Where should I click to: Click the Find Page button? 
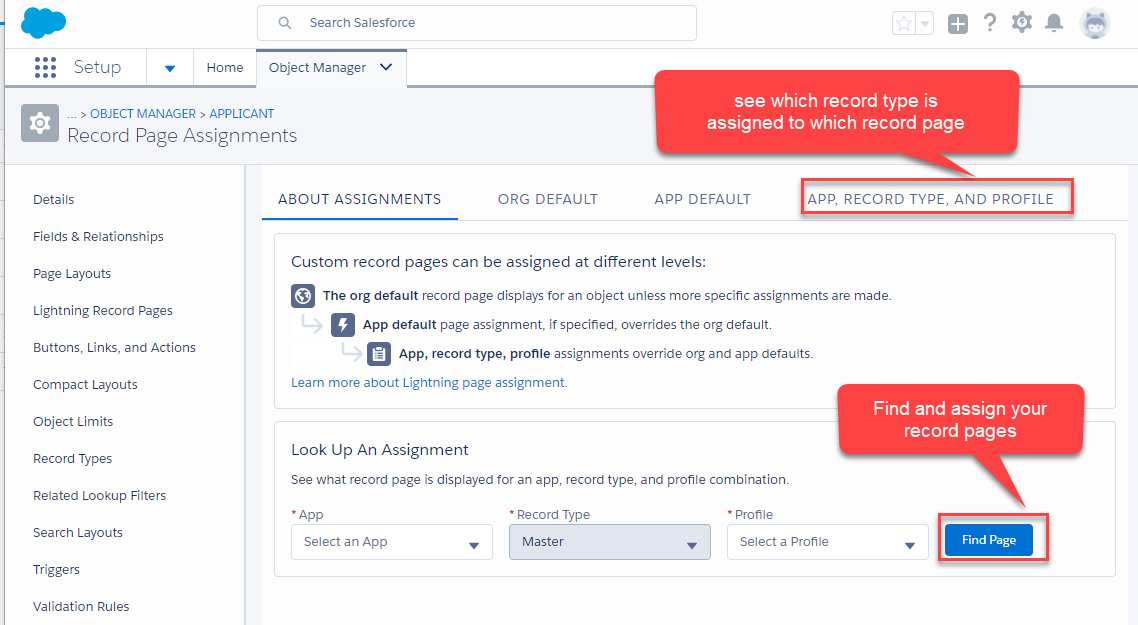988,540
